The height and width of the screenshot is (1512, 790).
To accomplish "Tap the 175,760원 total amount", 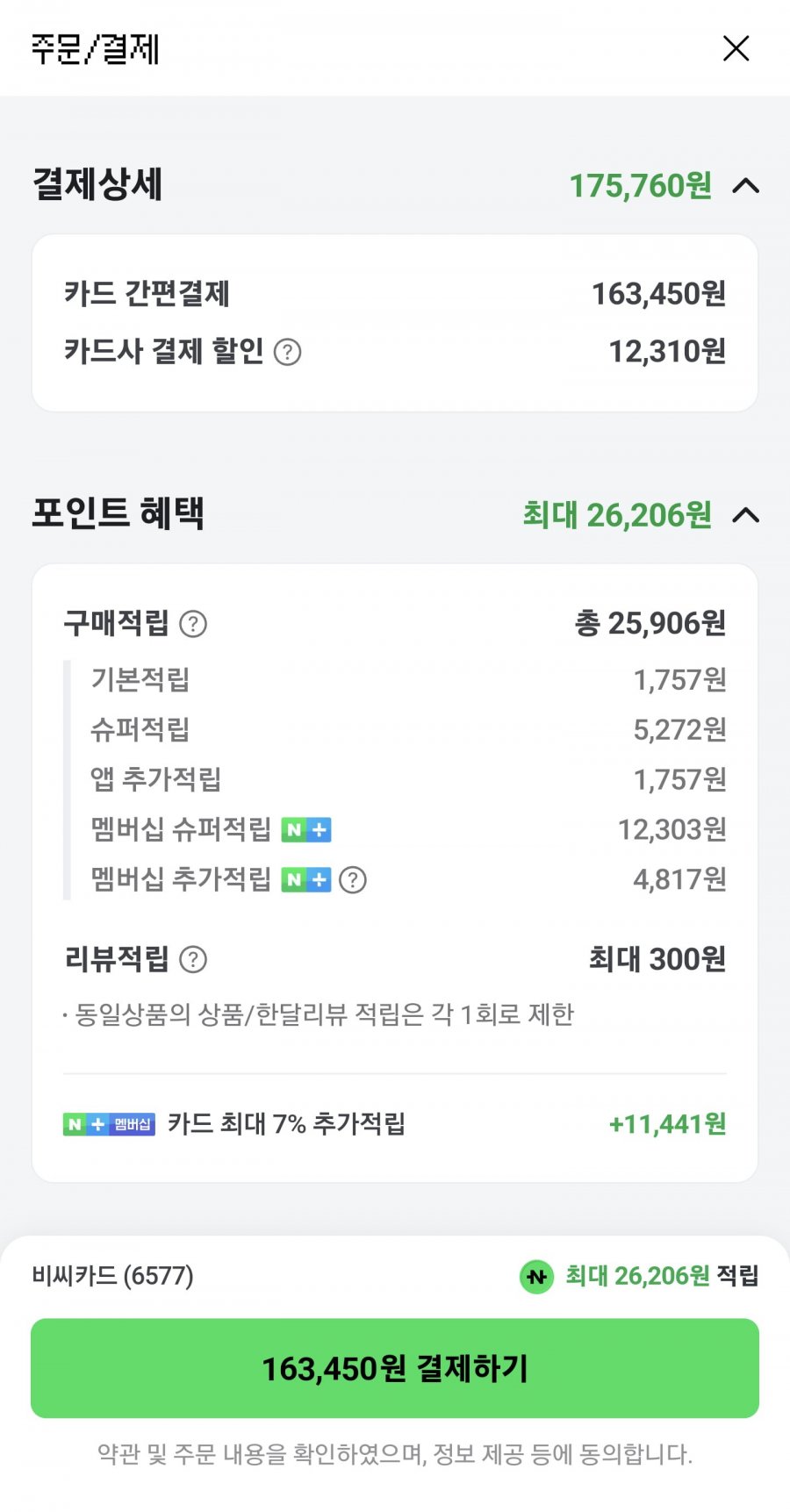I will 641,186.
